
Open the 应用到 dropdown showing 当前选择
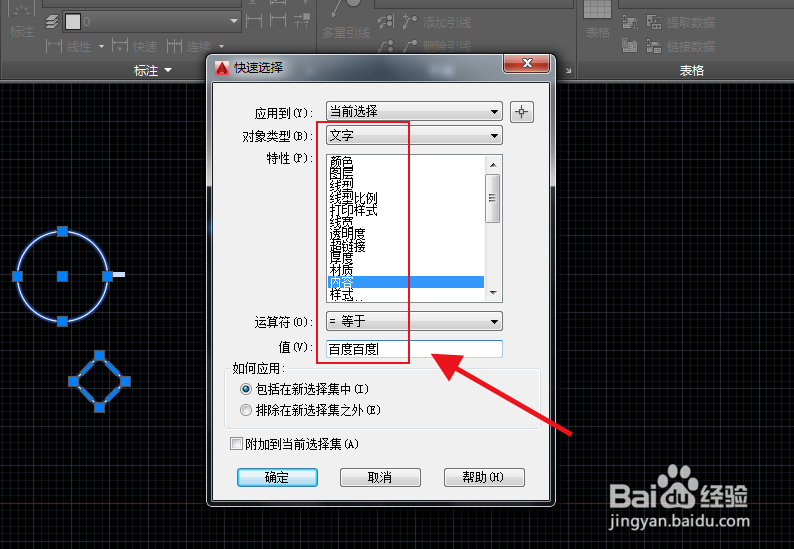coord(414,111)
